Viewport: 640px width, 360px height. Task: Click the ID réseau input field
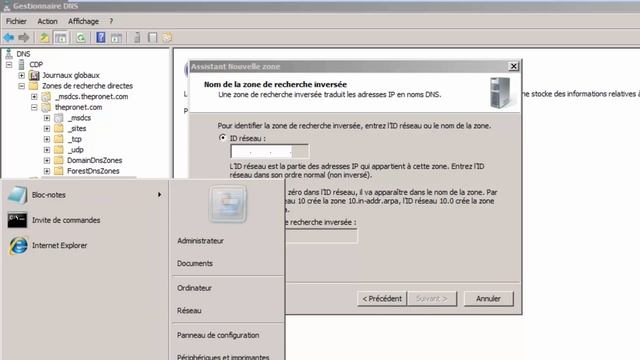269,151
